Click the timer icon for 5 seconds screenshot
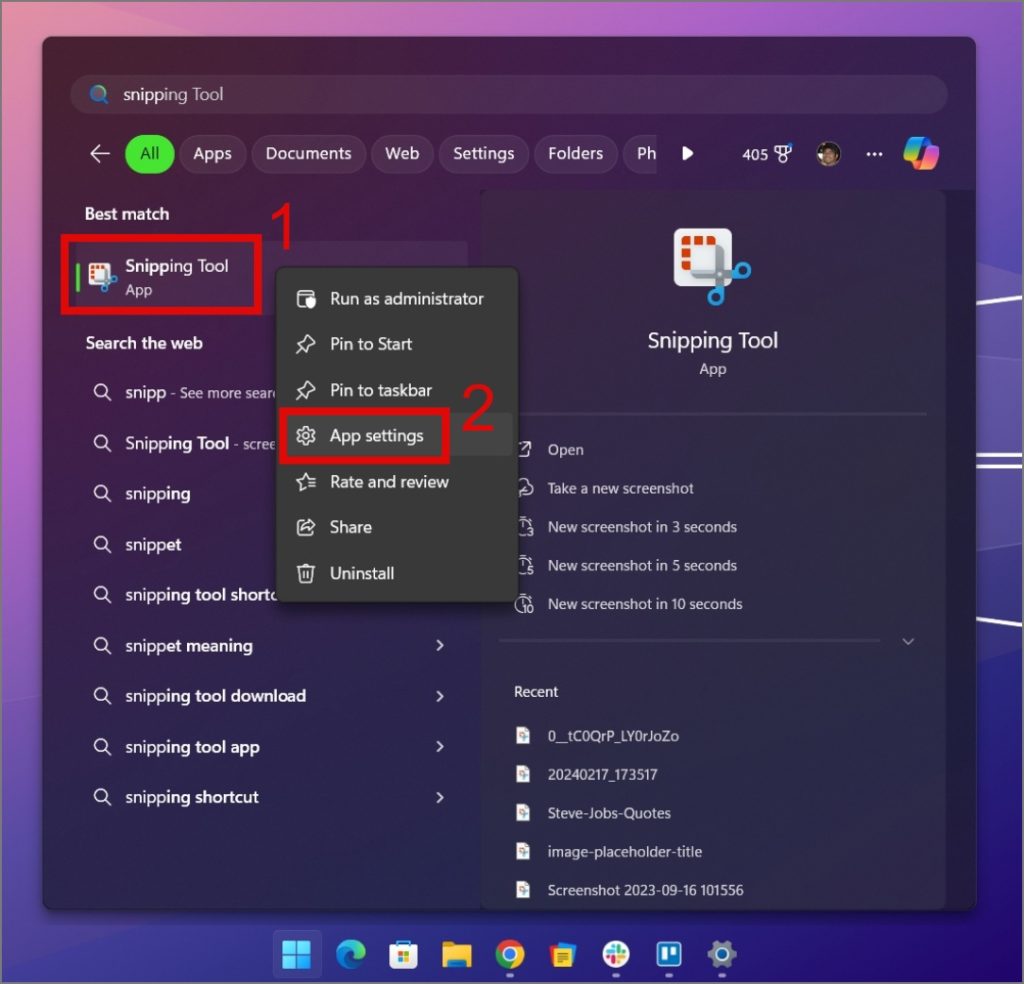This screenshot has height=984, width=1024. pos(526,565)
